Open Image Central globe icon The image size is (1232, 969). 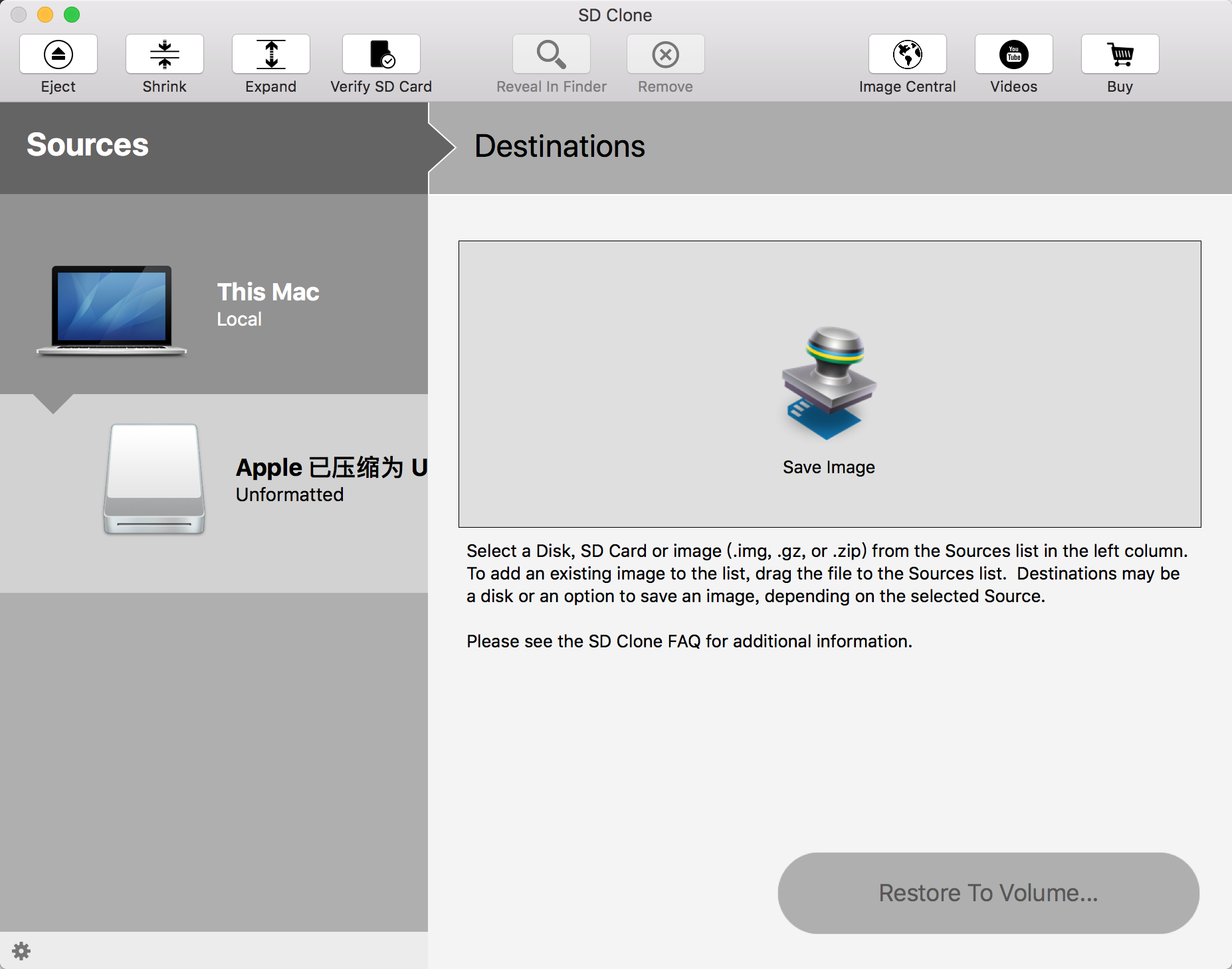908,54
